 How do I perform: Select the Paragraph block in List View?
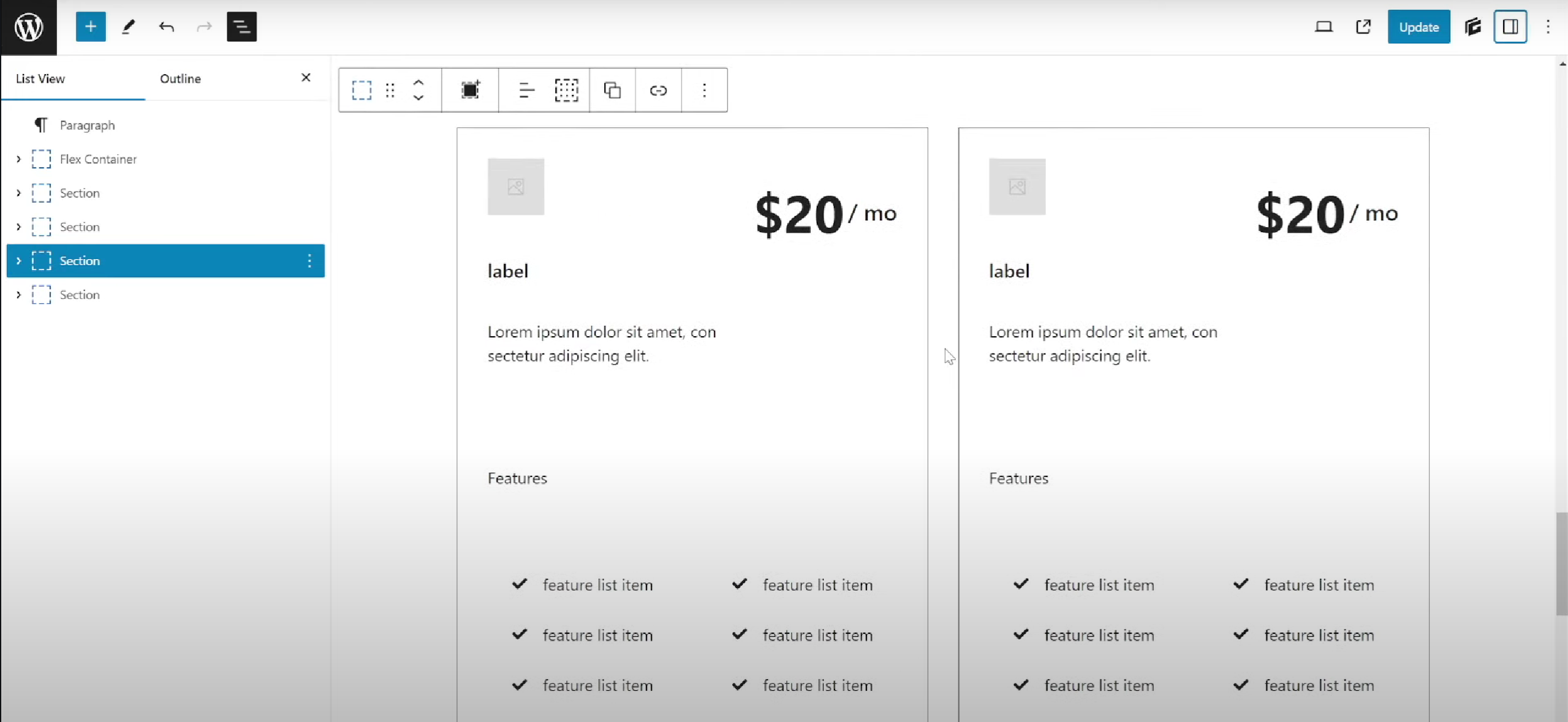pyautogui.click(x=87, y=126)
